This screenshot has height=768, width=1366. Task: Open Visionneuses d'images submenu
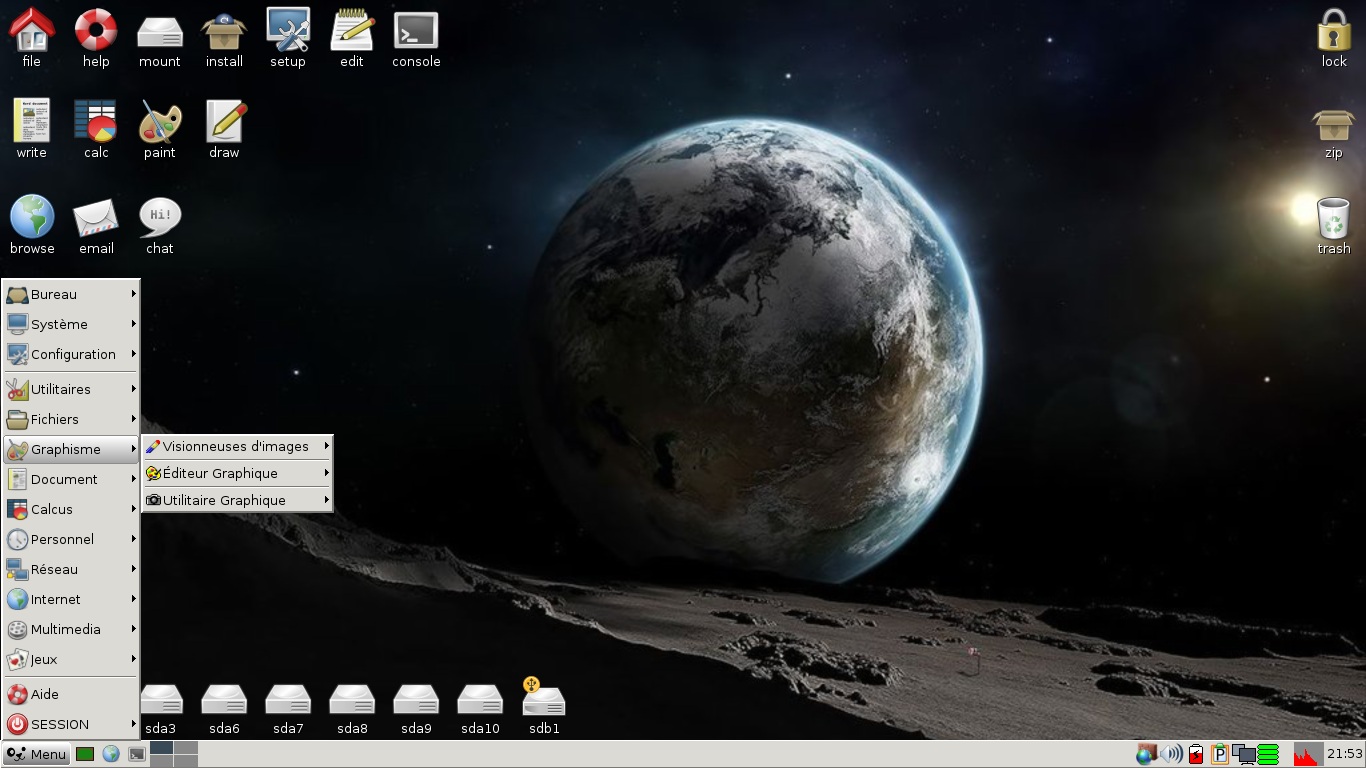[237, 446]
